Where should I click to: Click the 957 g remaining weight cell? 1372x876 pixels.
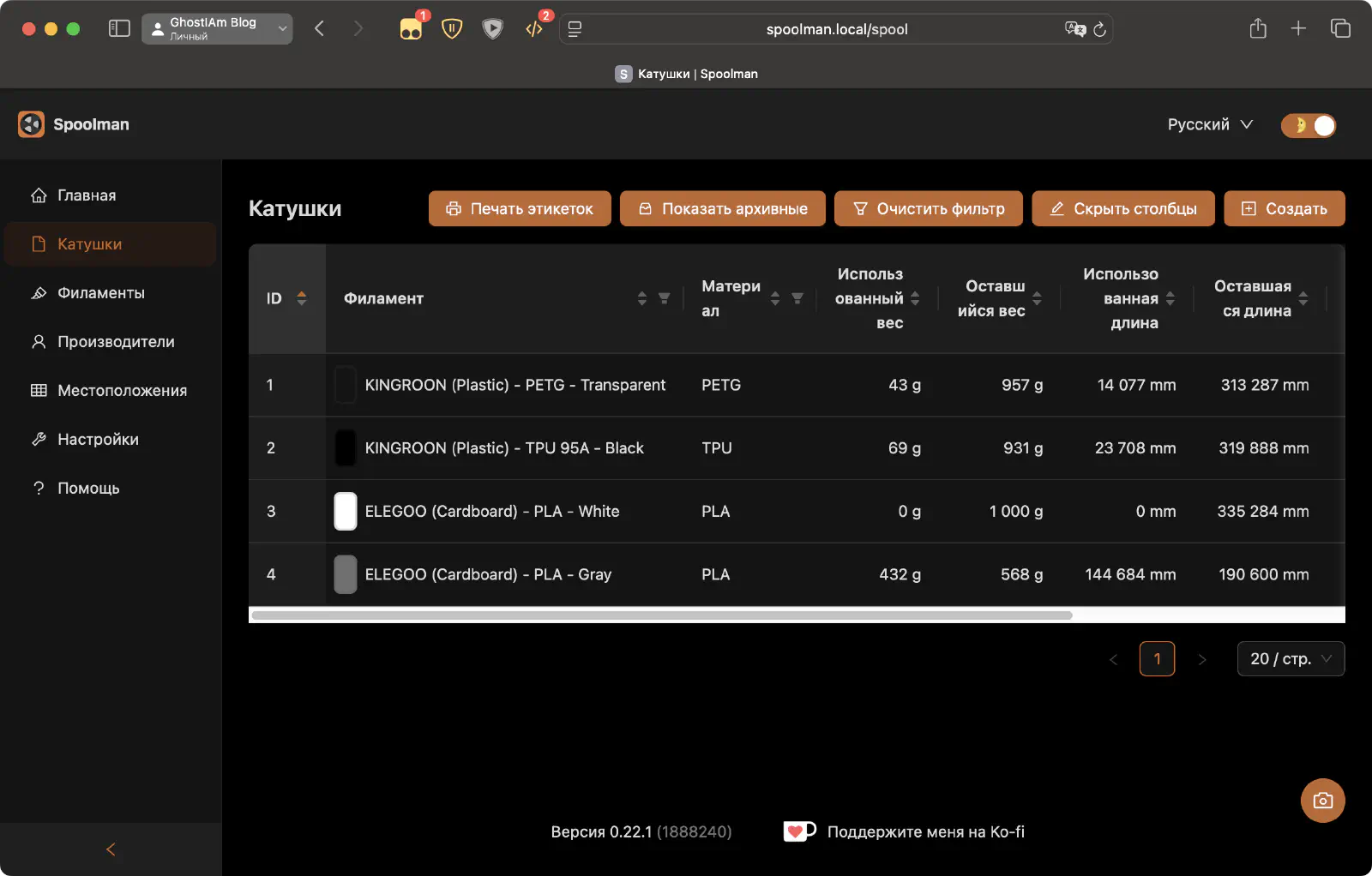pyautogui.click(x=1022, y=385)
